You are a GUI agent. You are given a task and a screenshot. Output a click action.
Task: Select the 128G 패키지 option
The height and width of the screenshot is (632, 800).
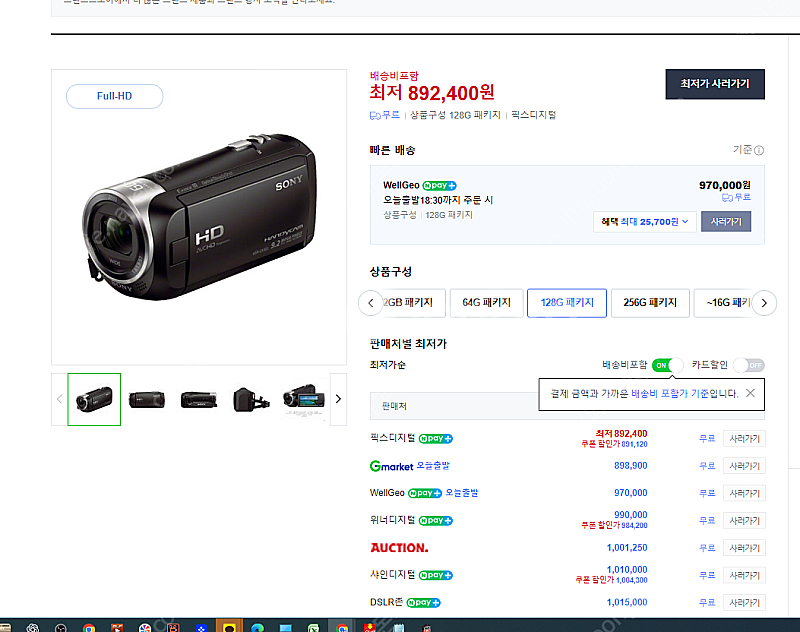point(567,302)
